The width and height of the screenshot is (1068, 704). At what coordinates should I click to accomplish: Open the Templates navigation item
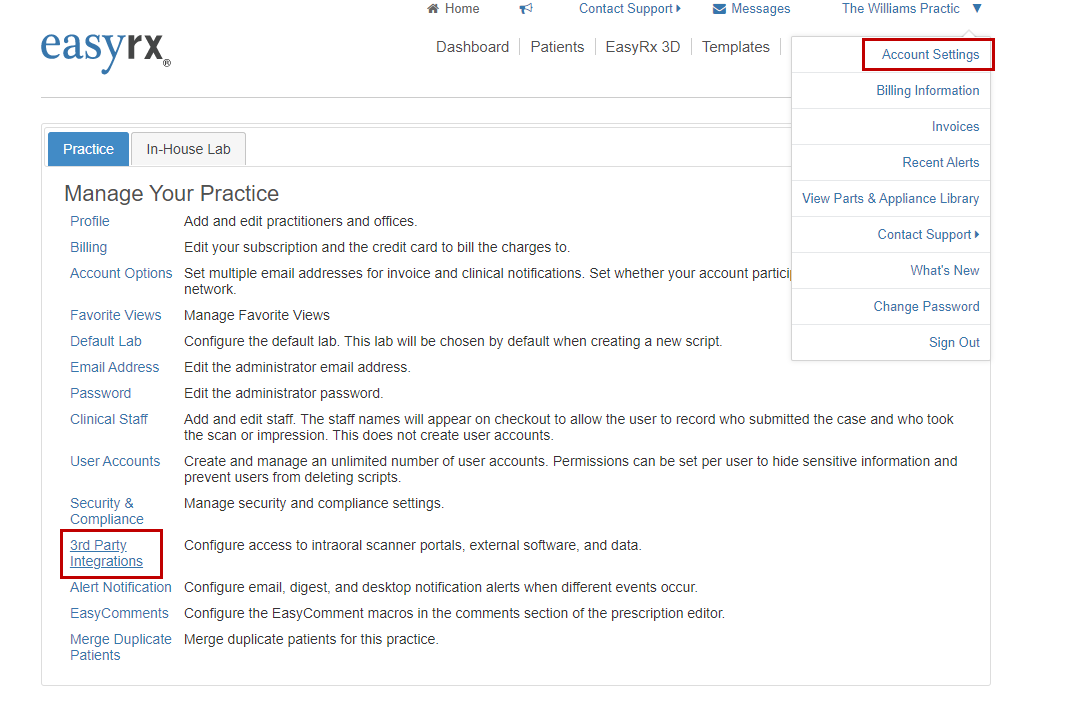(736, 47)
